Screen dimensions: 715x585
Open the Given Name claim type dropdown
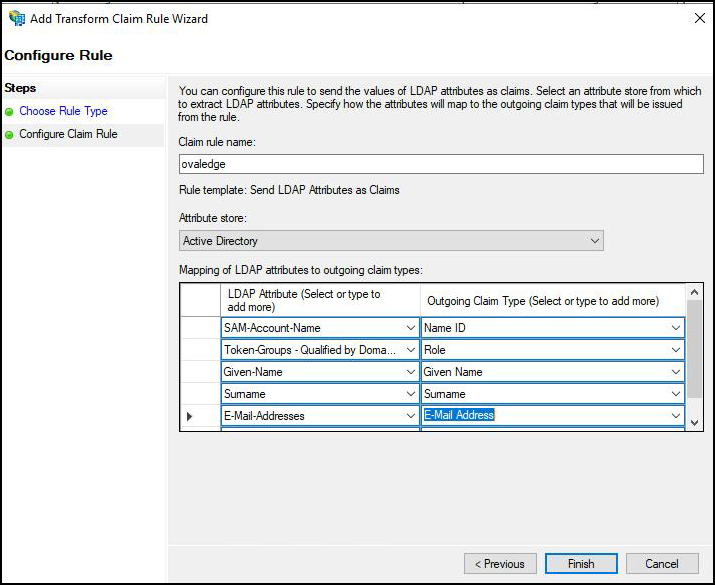pos(676,372)
